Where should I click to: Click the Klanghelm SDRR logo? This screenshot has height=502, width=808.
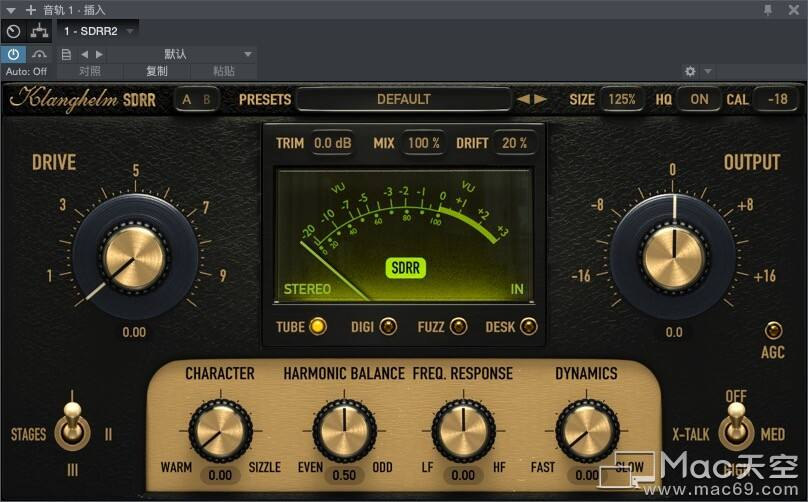click(x=83, y=99)
